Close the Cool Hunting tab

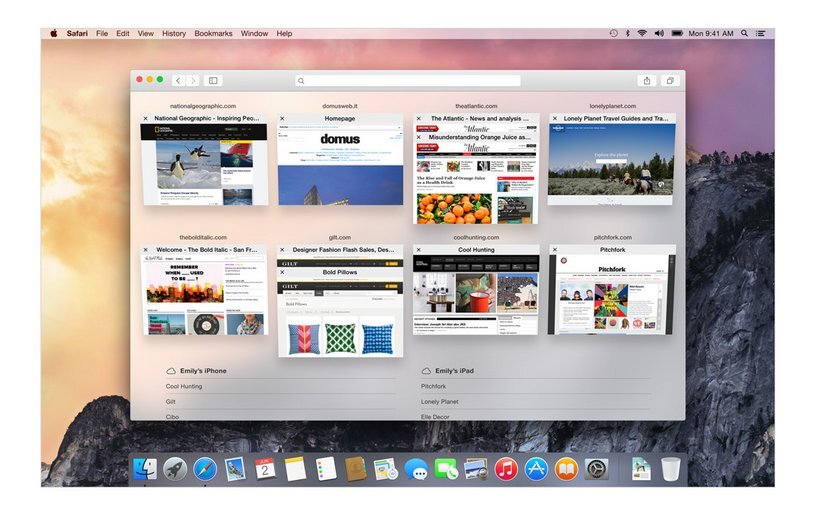pos(419,250)
